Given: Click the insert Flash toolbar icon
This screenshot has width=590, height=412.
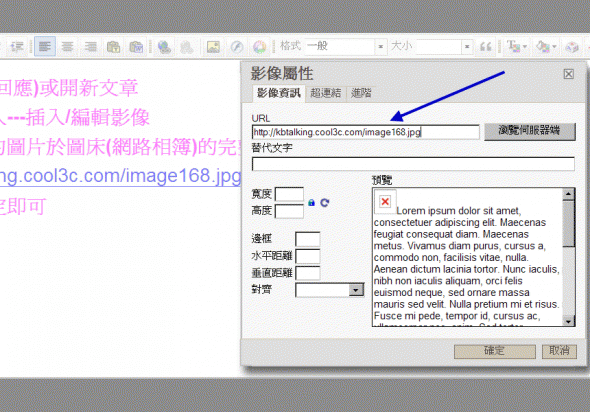Looking at the screenshot, I should 237,47.
